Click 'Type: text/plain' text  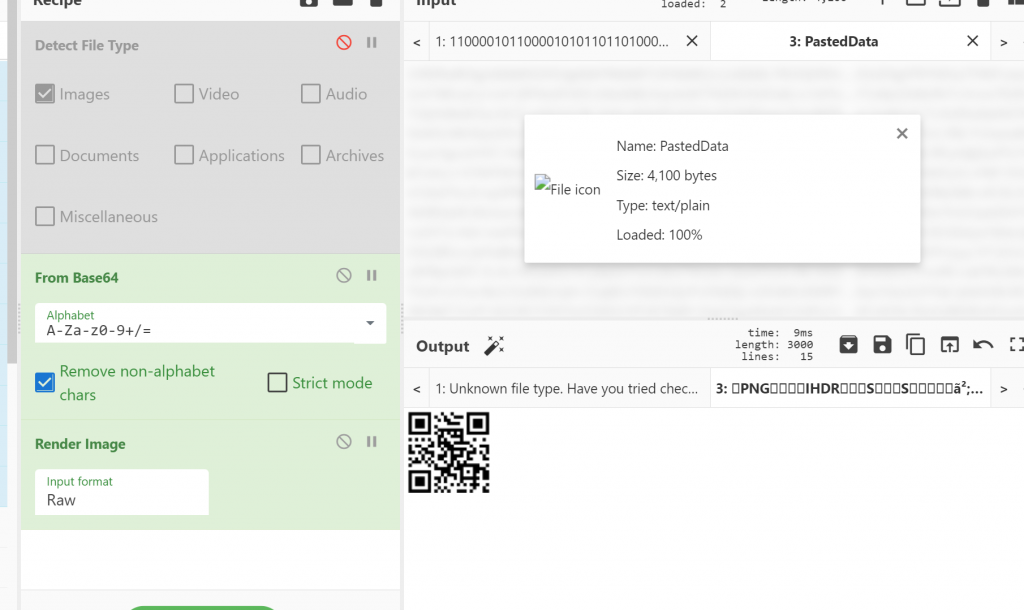coord(663,206)
